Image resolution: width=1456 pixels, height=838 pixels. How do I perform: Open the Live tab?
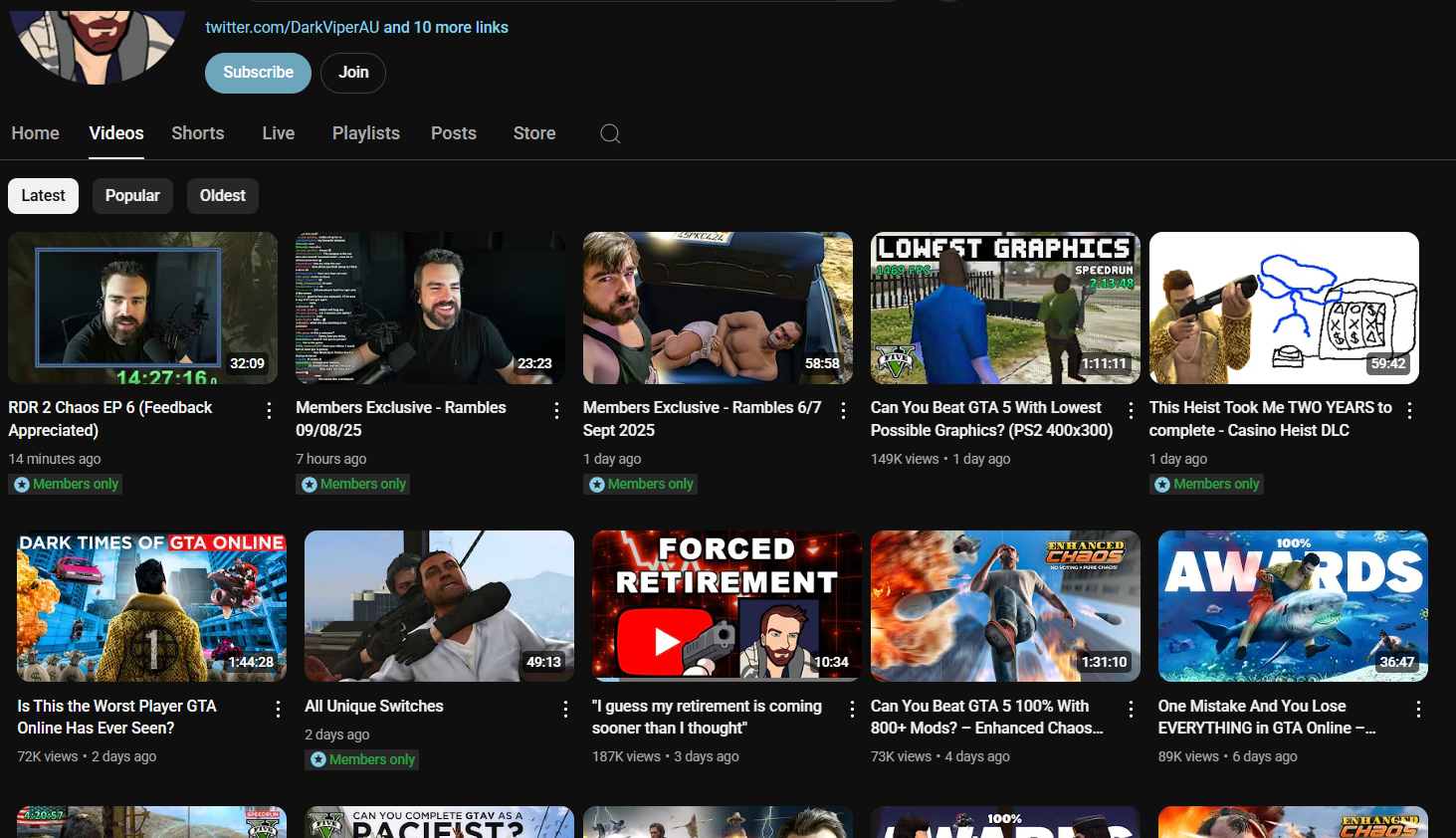[279, 133]
